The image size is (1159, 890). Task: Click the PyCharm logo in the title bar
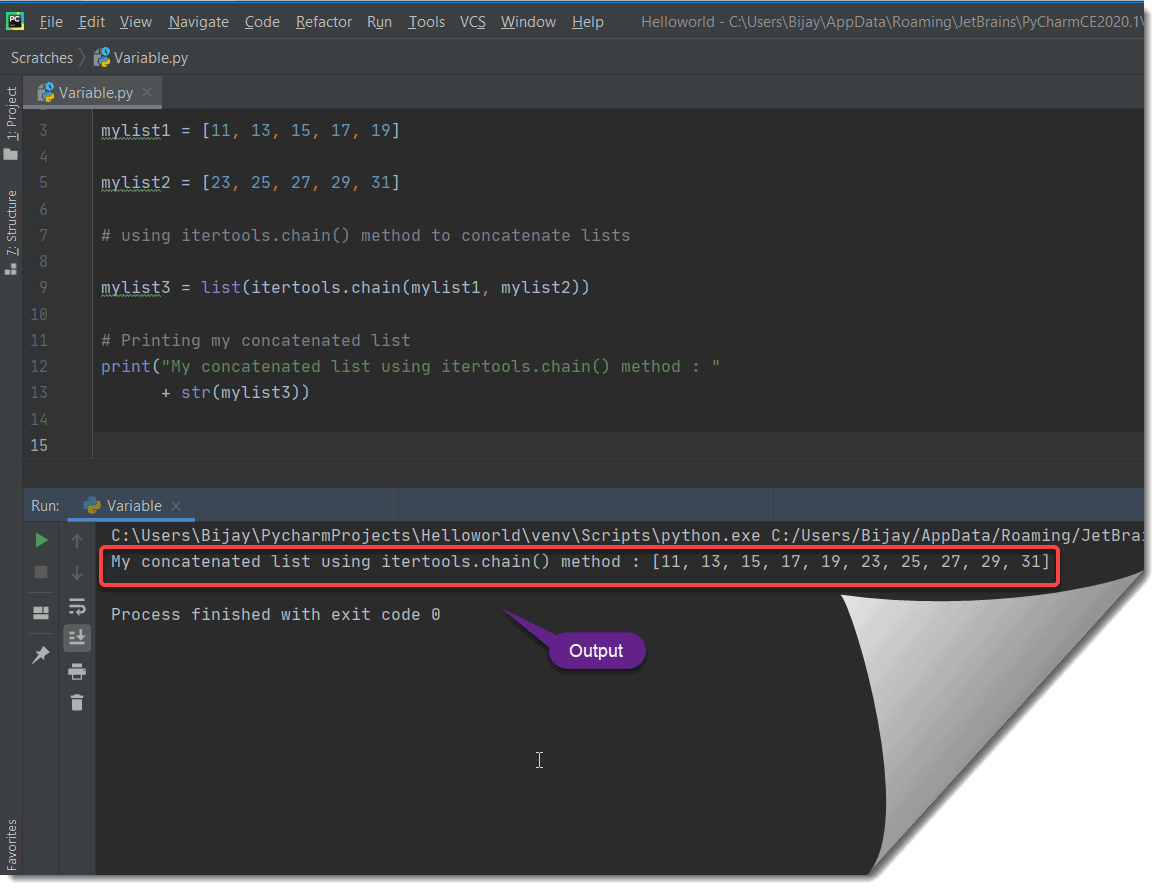coord(14,20)
